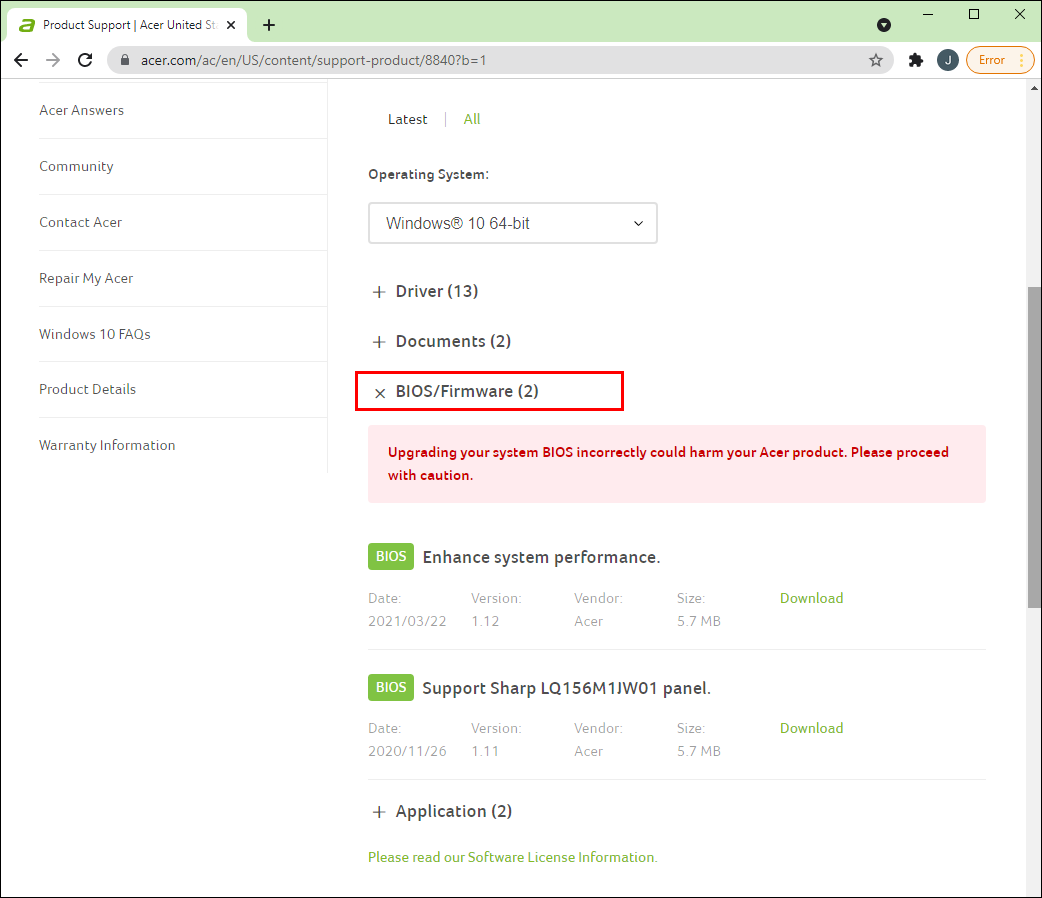Click the green BIOS badge for version 1.11
1042x898 pixels.
point(391,687)
